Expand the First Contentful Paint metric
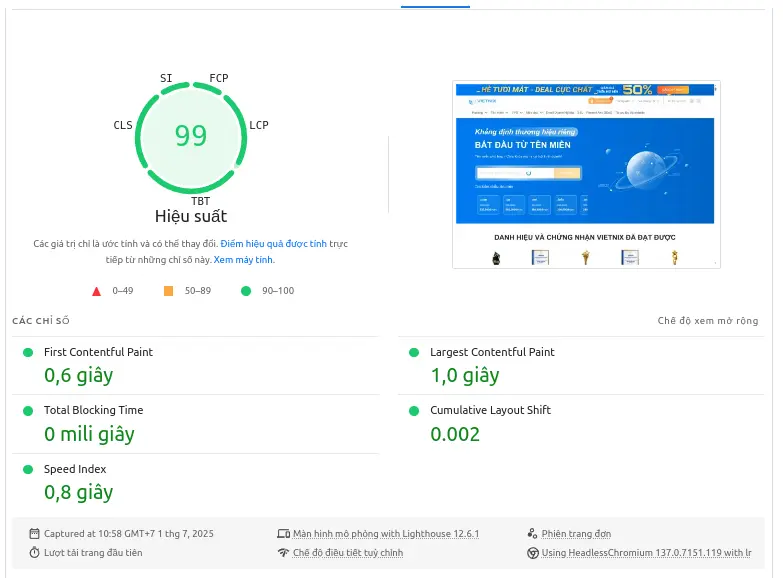The width and height of the screenshot is (783, 578). pyautogui.click(x=98, y=352)
